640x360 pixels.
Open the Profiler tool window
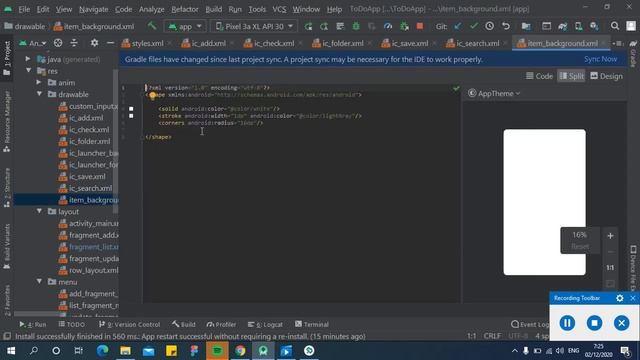[x=221, y=324]
